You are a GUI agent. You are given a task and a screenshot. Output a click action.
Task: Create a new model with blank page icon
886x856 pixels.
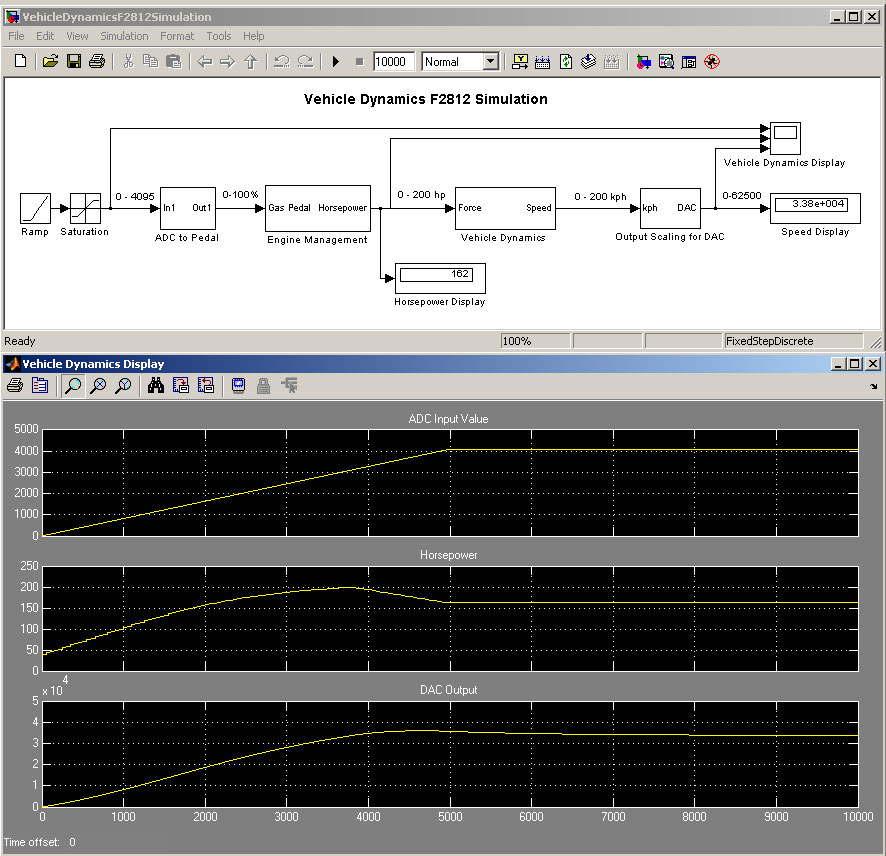click(21, 62)
